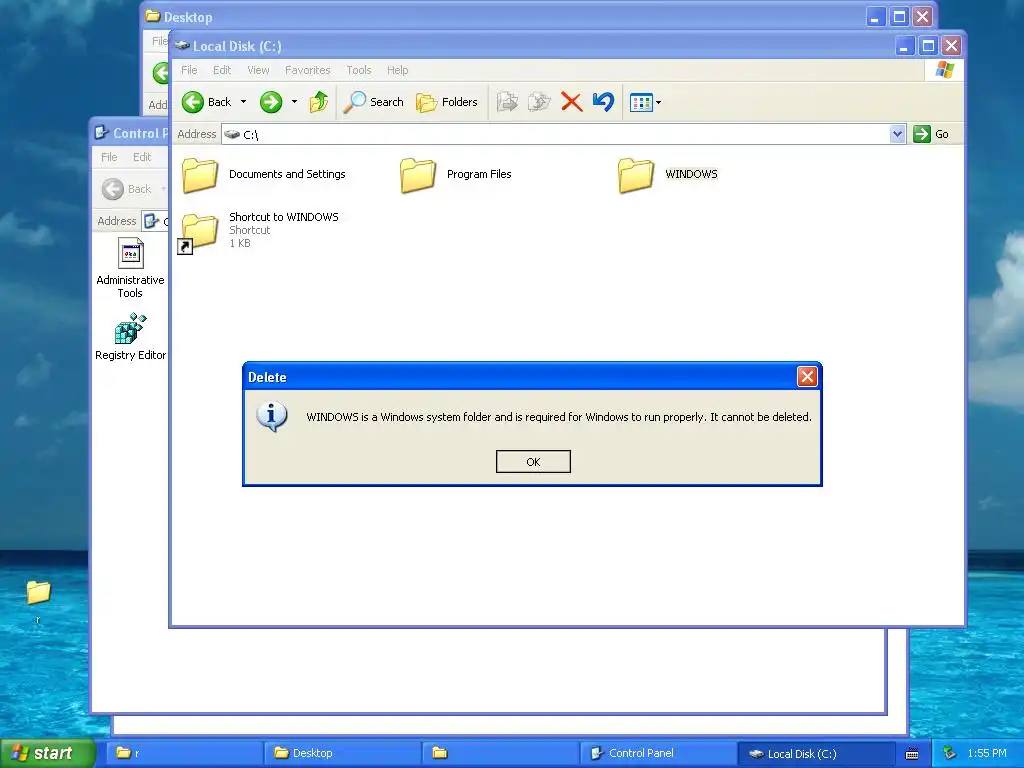Select the Program Files folder
The height and width of the screenshot is (768, 1024).
pos(455,174)
